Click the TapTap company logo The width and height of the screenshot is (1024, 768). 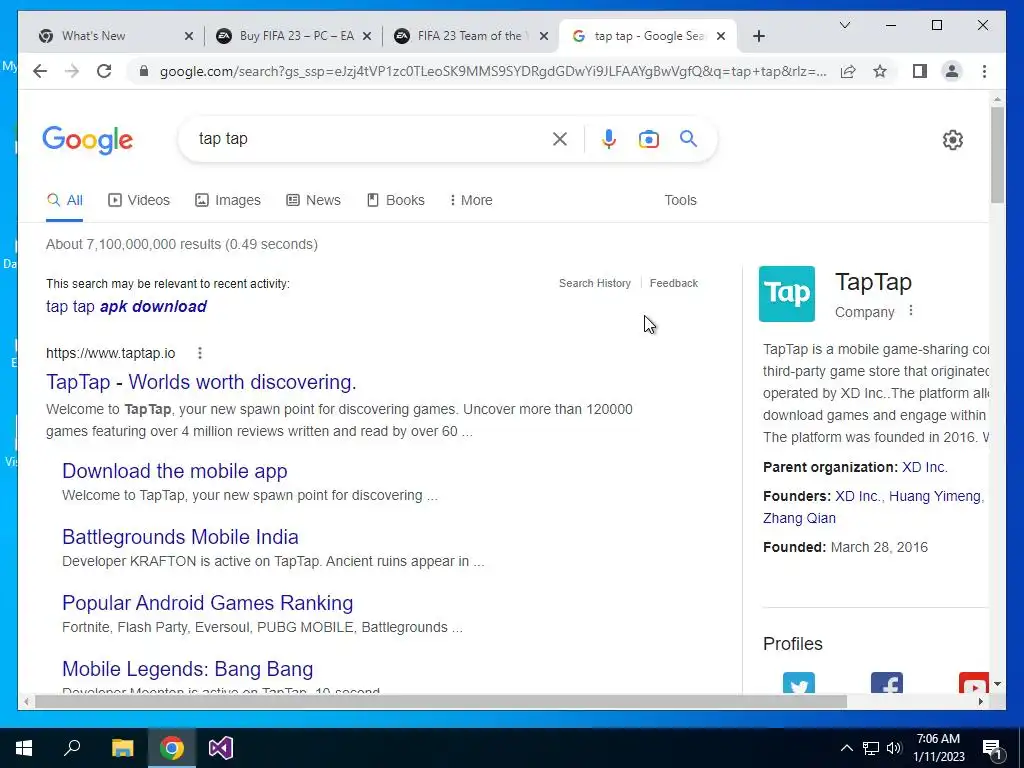pyautogui.click(x=786, y=293)
